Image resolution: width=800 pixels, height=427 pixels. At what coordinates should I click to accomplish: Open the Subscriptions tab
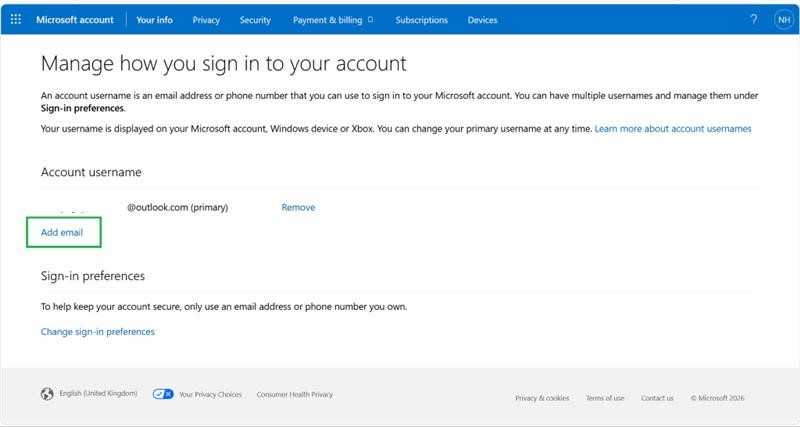pos(421,20)
